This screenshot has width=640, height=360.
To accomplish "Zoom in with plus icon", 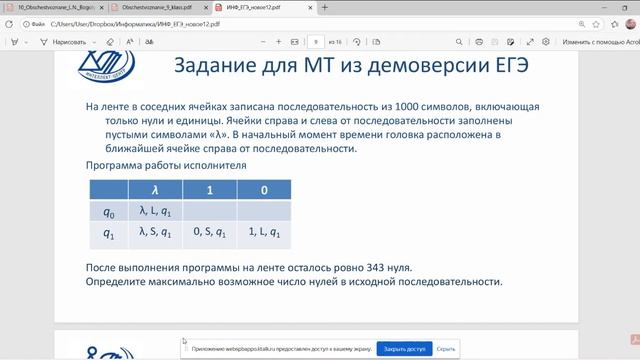I will [279, 42].
